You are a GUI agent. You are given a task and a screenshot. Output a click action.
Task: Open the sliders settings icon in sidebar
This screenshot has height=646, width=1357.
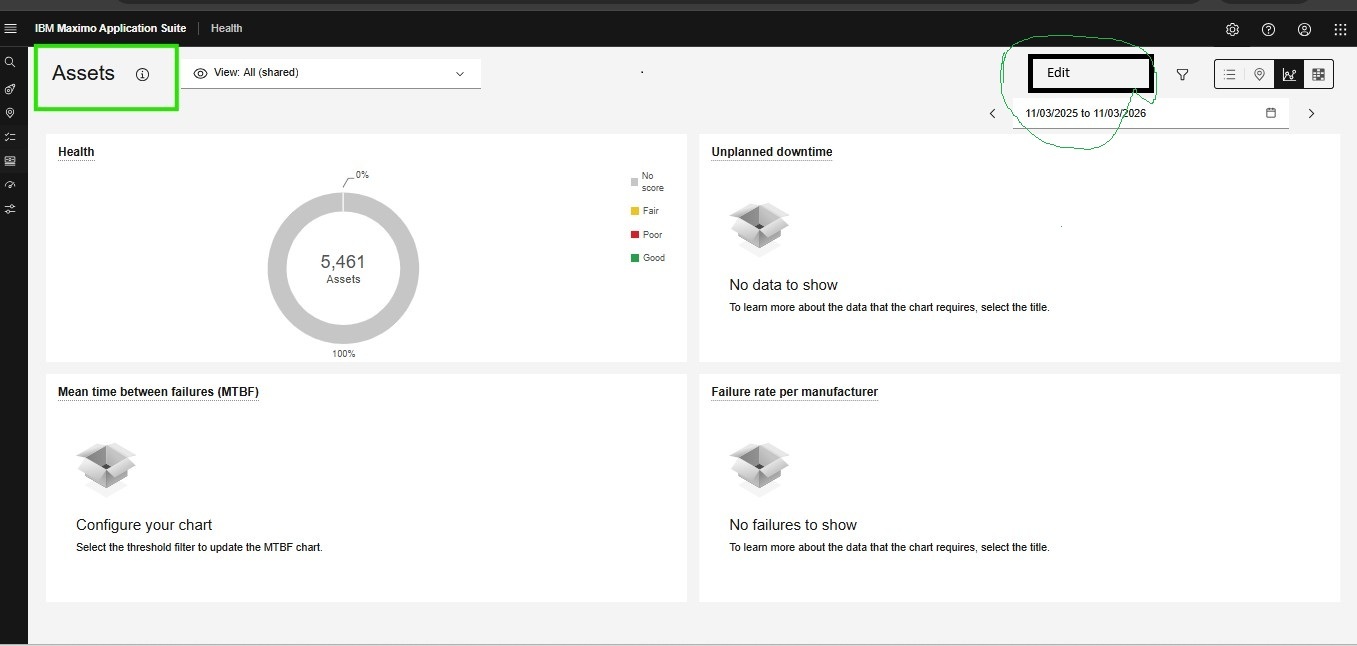(10, 209)
